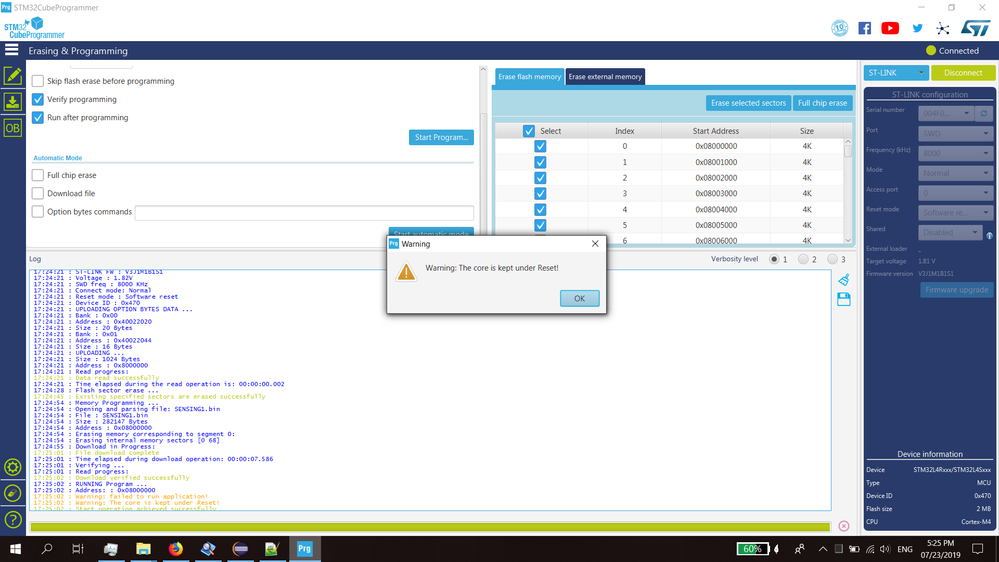
Task: Uncheck Verify programming
Action: (38, 99)
